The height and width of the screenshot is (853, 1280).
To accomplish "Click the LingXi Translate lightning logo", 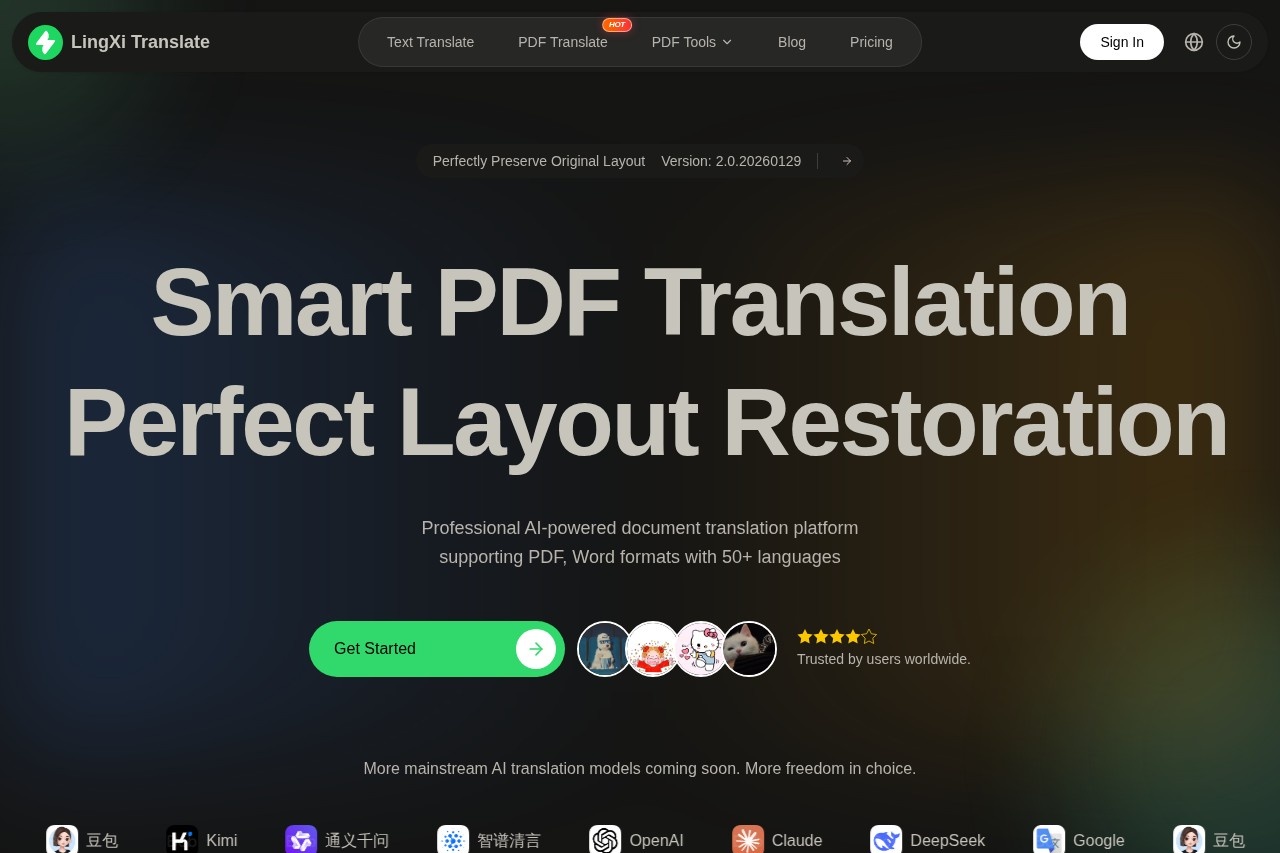I will tap(45, 42).
